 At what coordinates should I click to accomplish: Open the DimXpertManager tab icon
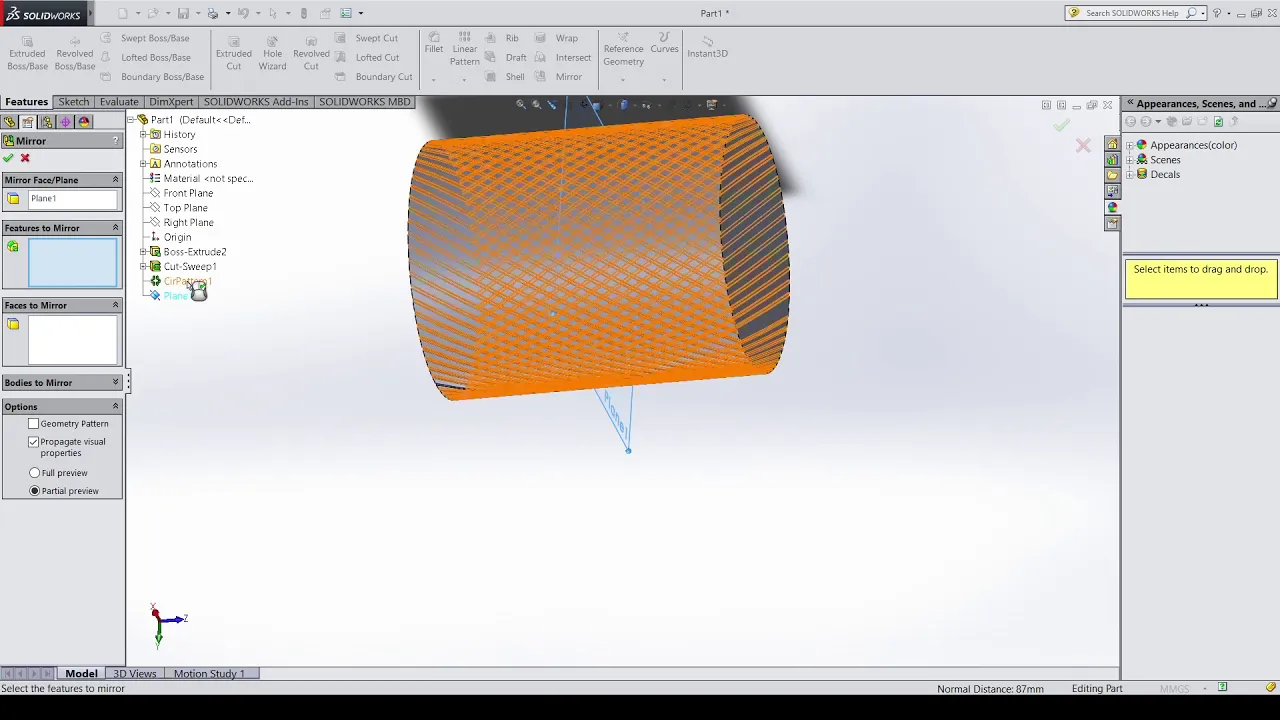tap(65, 122)
